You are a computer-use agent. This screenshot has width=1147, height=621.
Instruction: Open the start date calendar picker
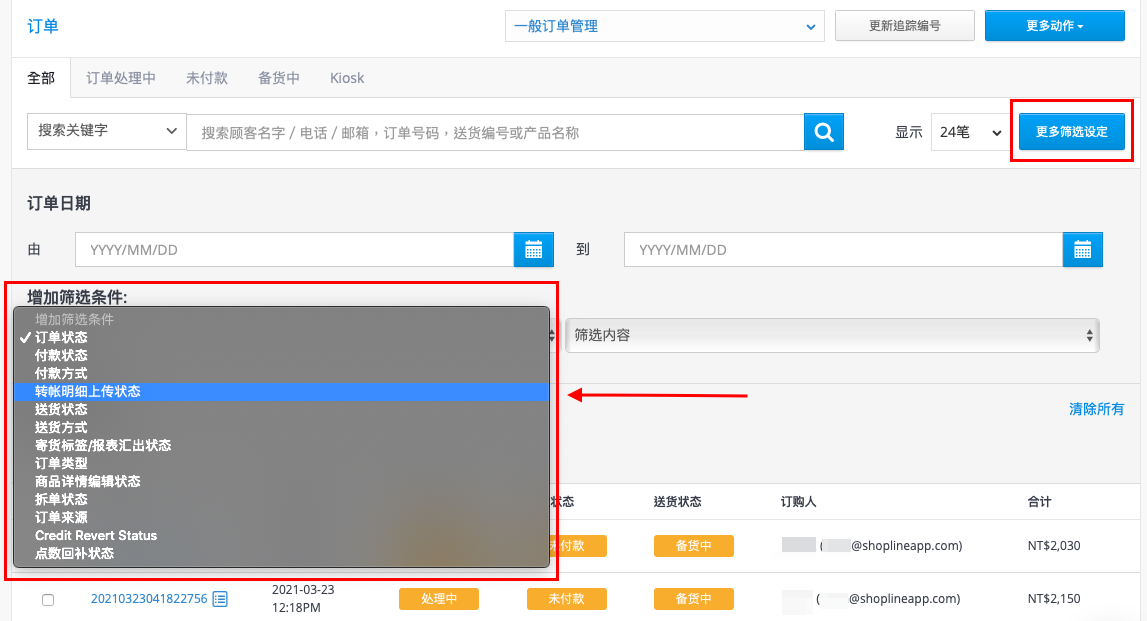[533, 249]
